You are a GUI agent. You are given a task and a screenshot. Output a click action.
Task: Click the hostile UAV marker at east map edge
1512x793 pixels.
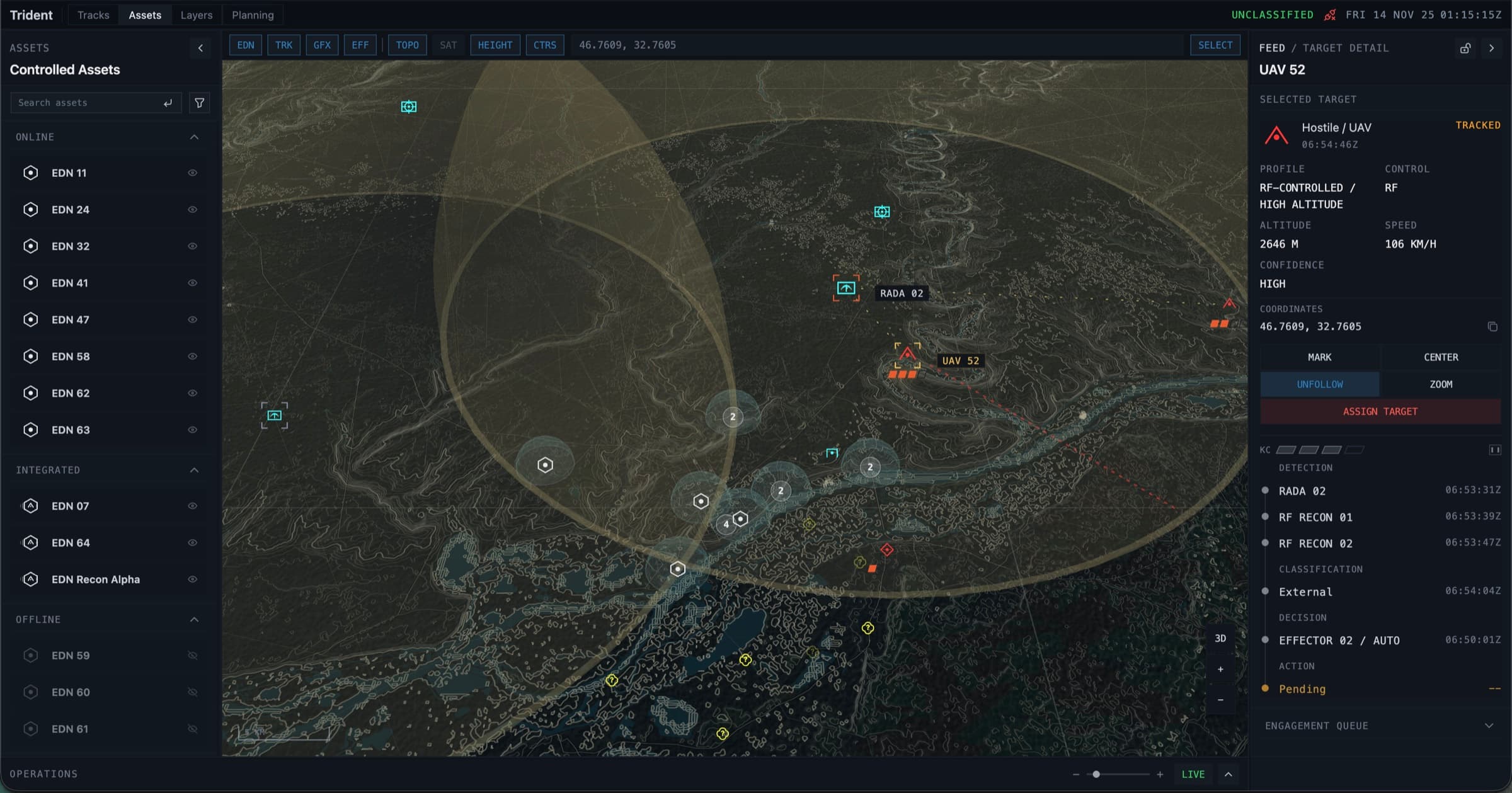[x=1229, y=304]
